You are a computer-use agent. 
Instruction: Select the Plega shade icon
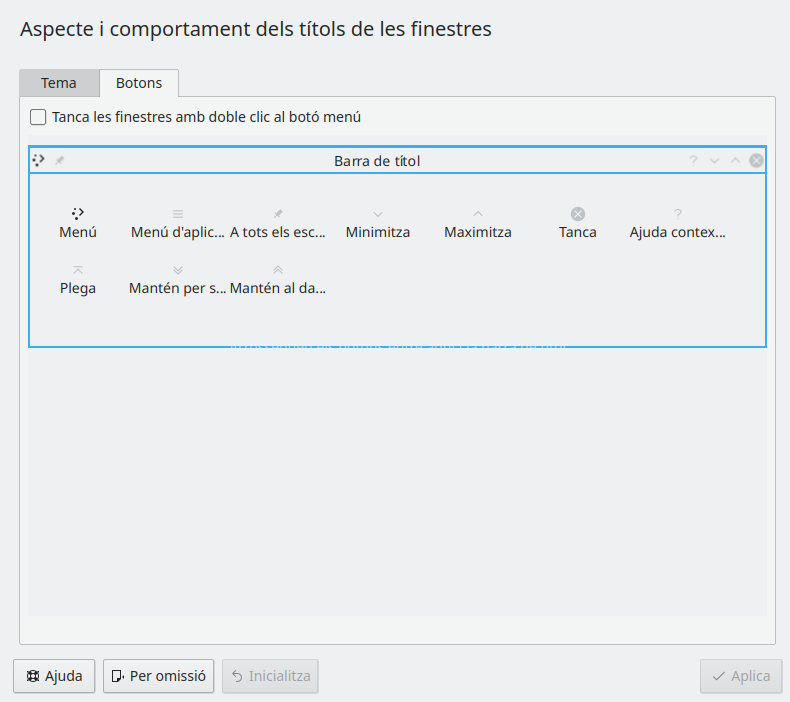[x=78, y=269]
